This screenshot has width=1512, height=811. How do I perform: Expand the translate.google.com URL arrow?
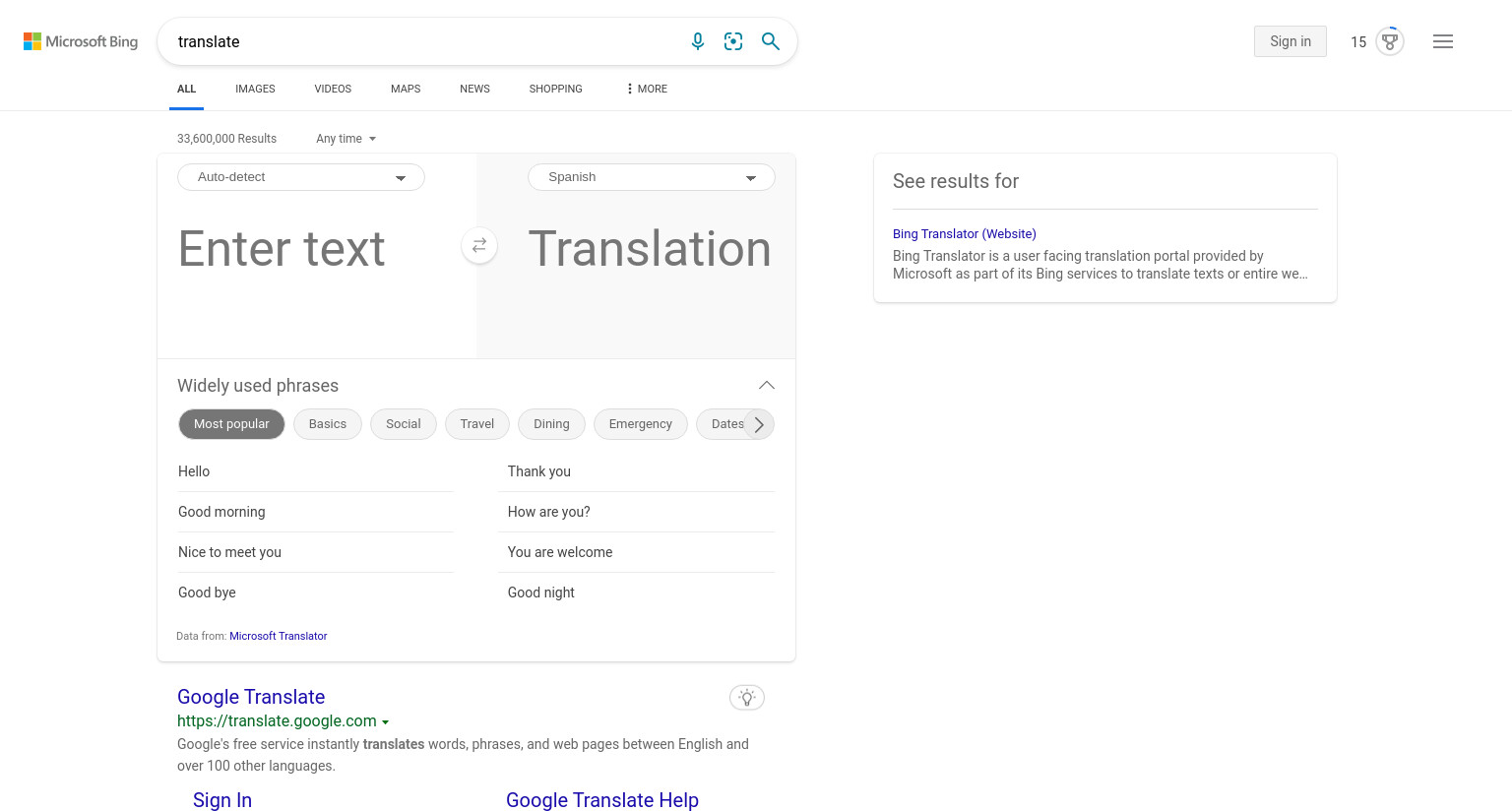385,722
